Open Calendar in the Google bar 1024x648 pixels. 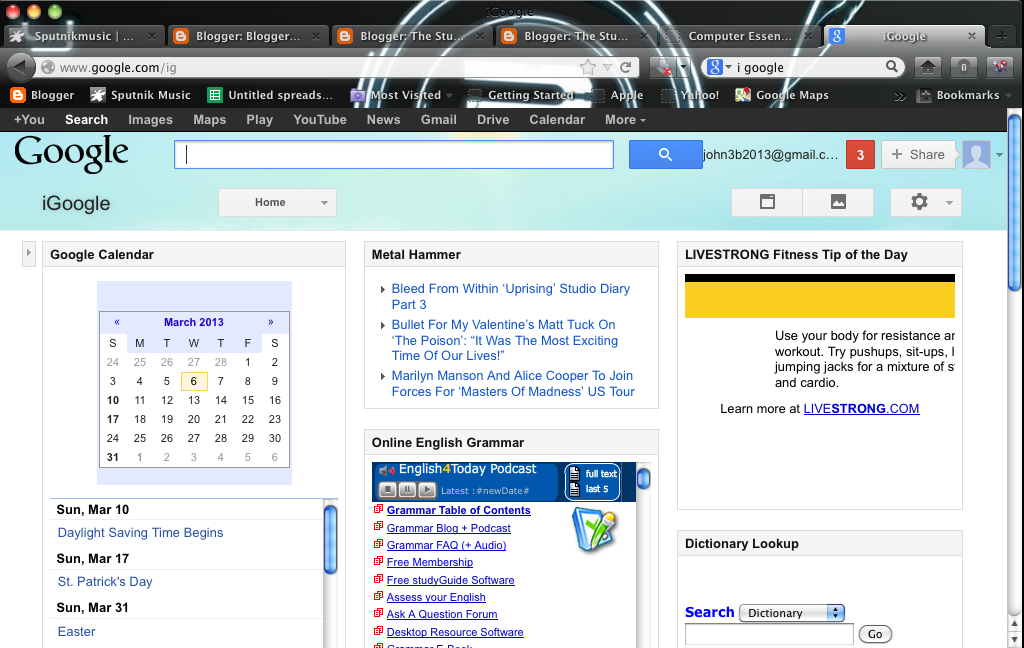pyautogui.click(x=557, y=120)
